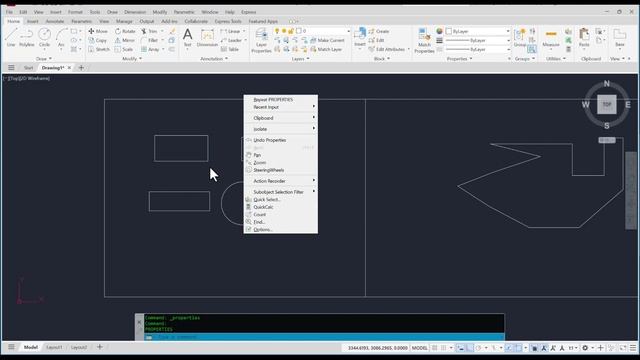Click Create block button
Image resolution: width=640 pixels, height=360 pixels.
point(379,31)
